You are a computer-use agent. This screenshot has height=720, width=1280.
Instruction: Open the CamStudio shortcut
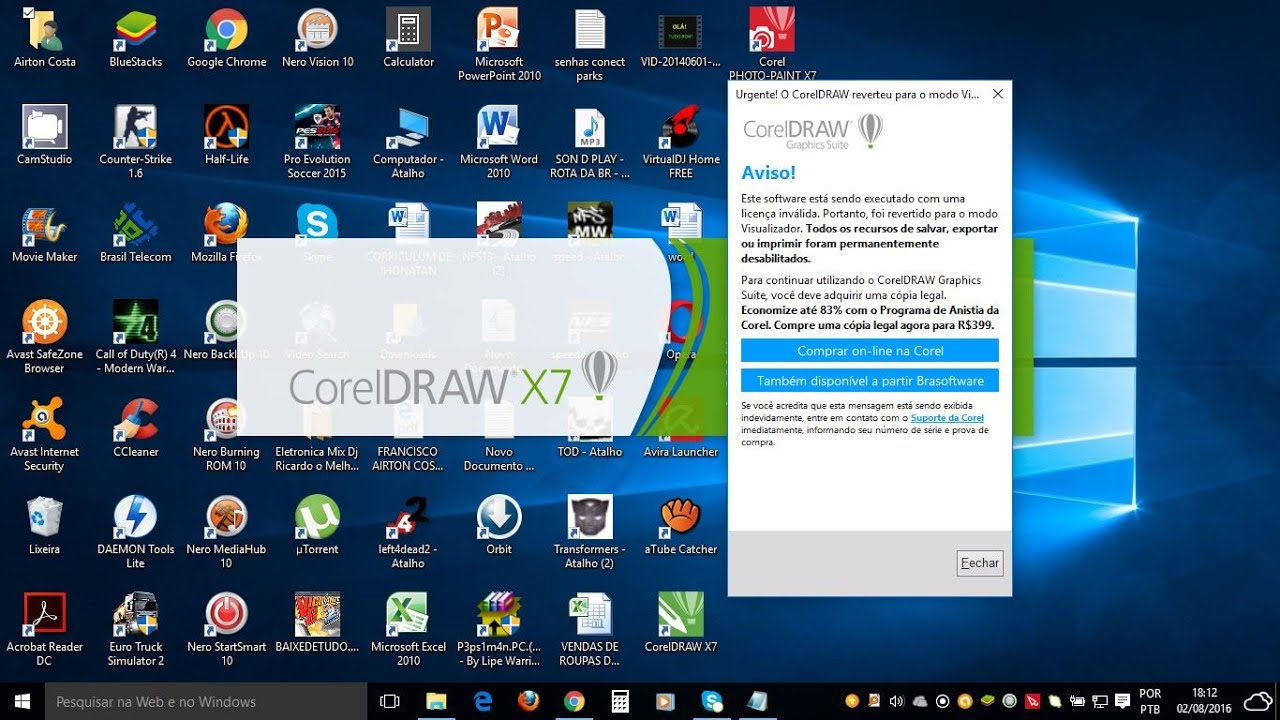(44, 135)
